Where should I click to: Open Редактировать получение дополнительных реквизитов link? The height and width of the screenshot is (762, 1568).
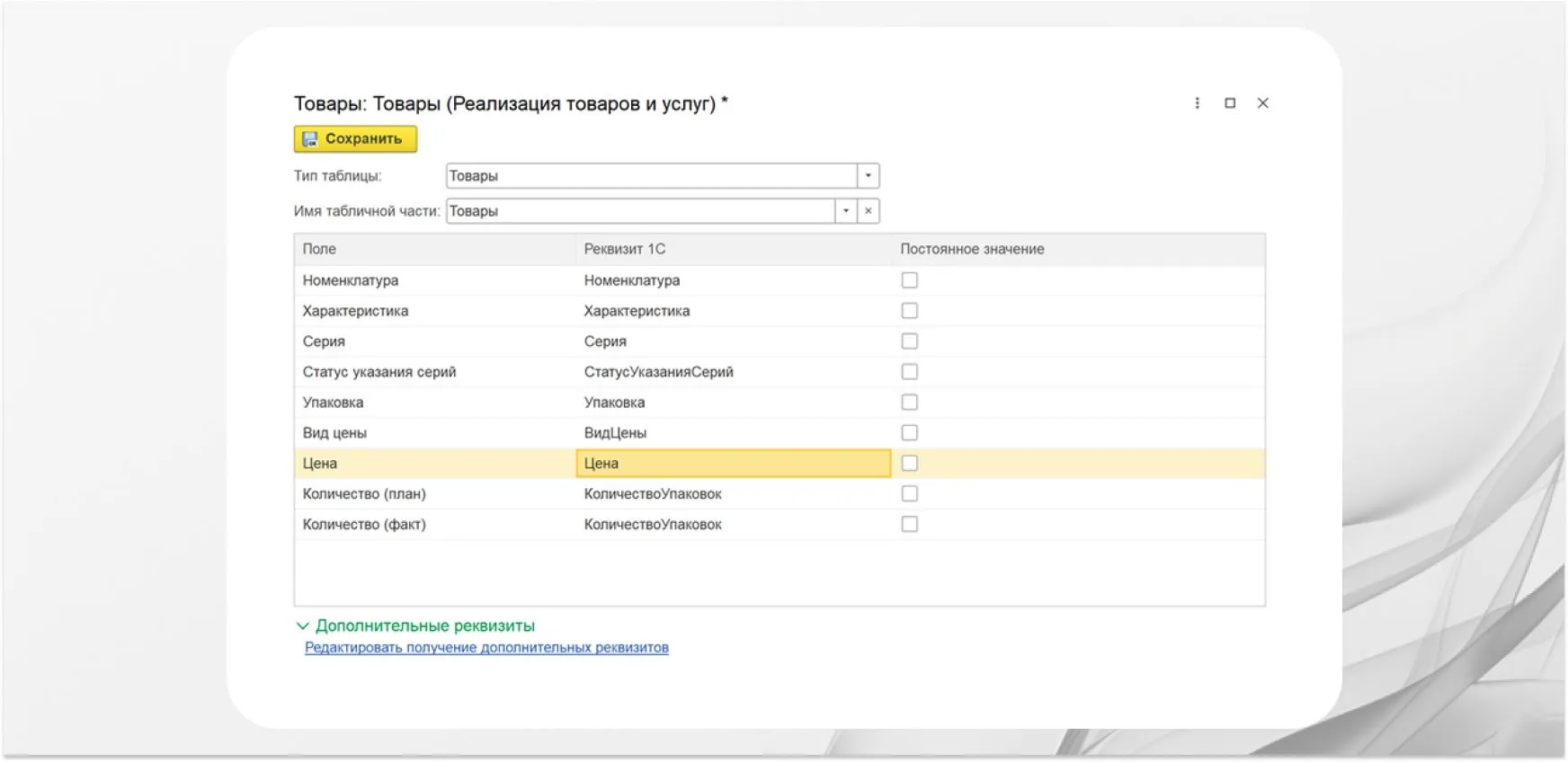pyautogui.click(x=486, y=648)
